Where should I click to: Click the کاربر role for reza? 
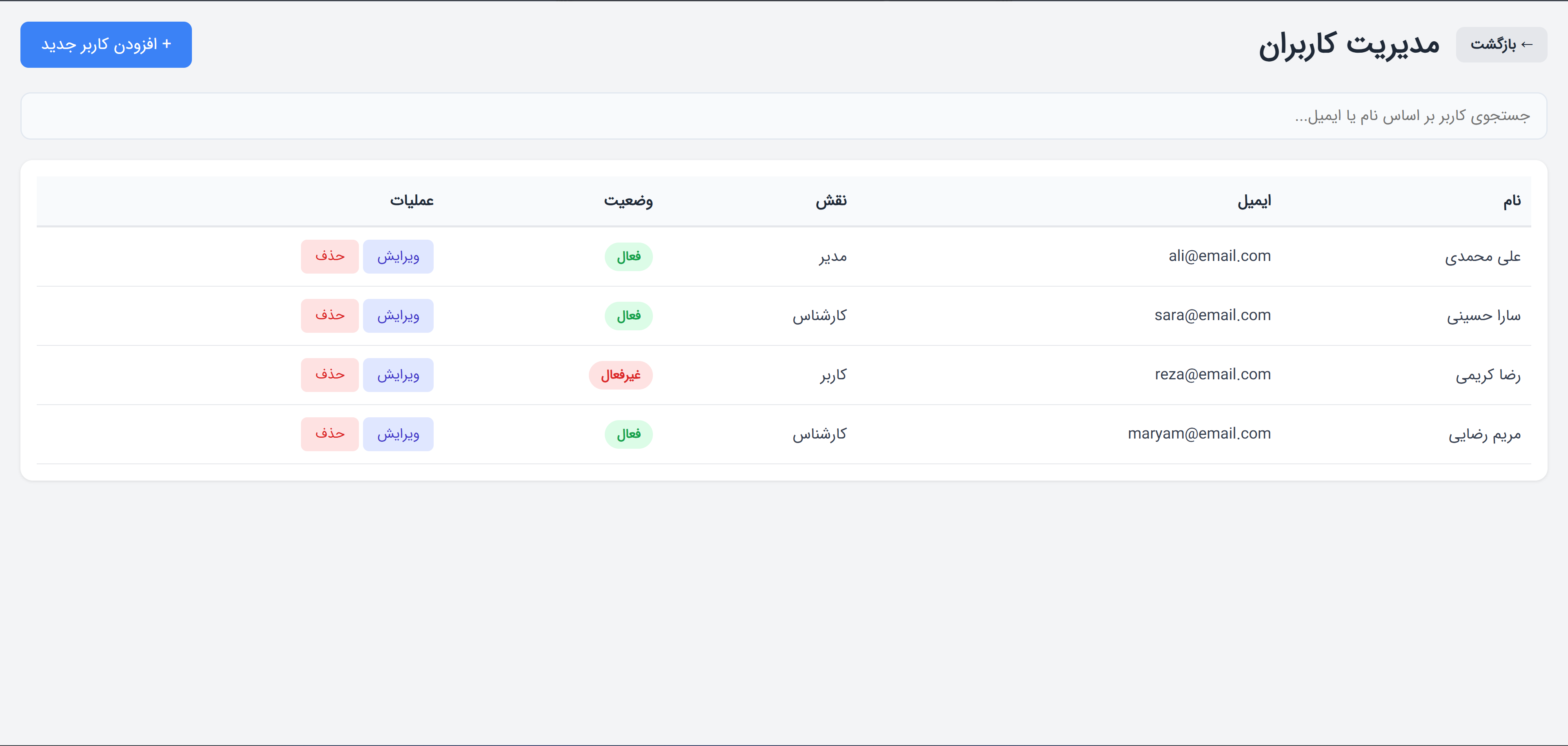[x=833, y=375]
